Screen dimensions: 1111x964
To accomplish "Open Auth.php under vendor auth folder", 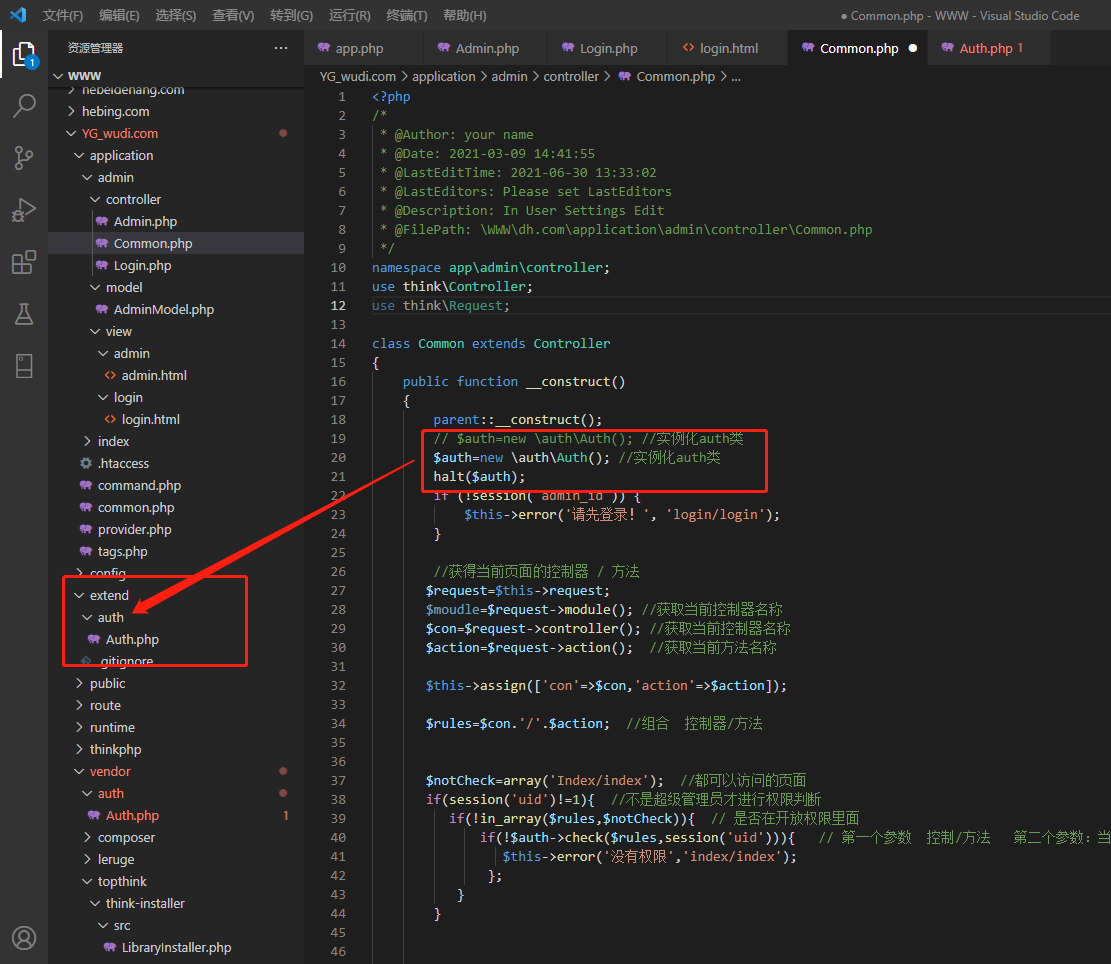I will (132, 815).
